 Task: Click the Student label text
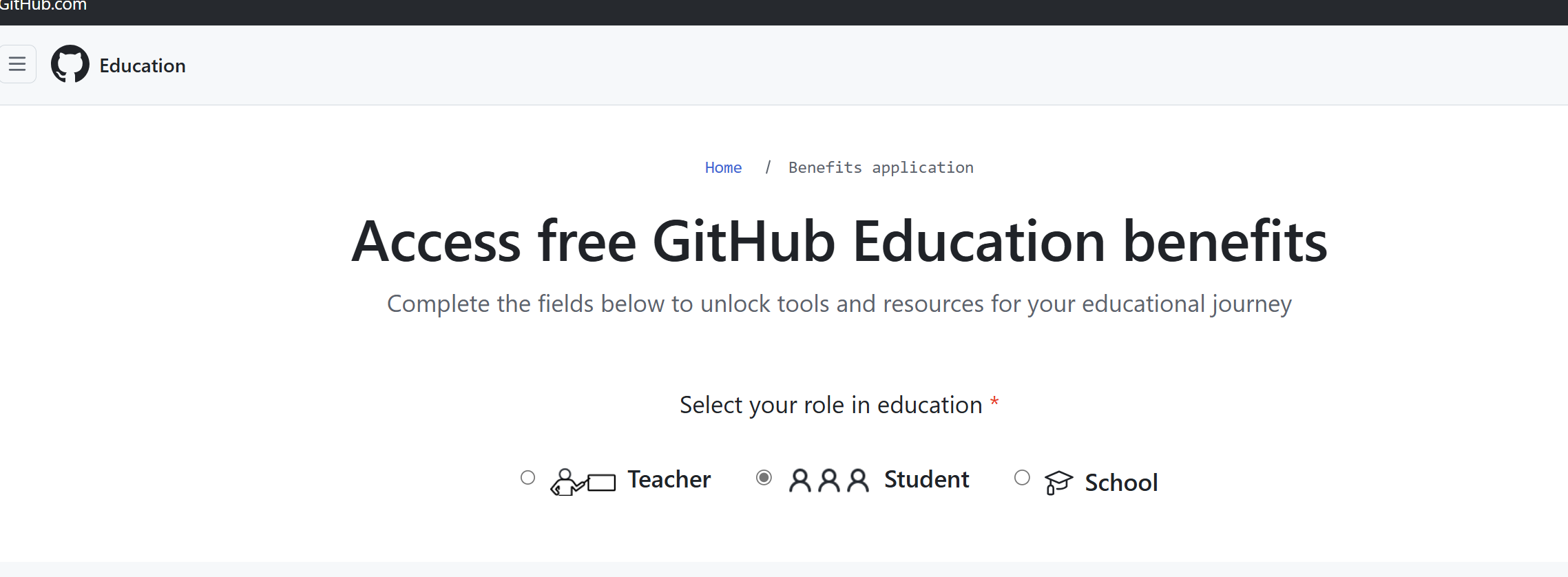926,479
